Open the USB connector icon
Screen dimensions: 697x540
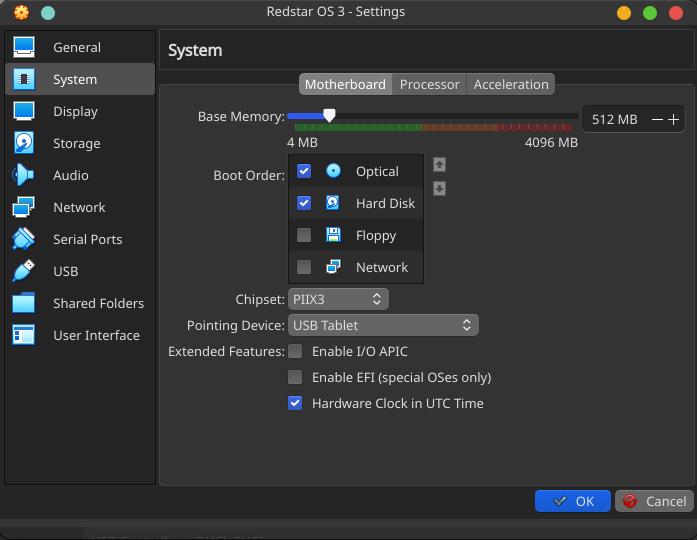click(x=24, y=271)
